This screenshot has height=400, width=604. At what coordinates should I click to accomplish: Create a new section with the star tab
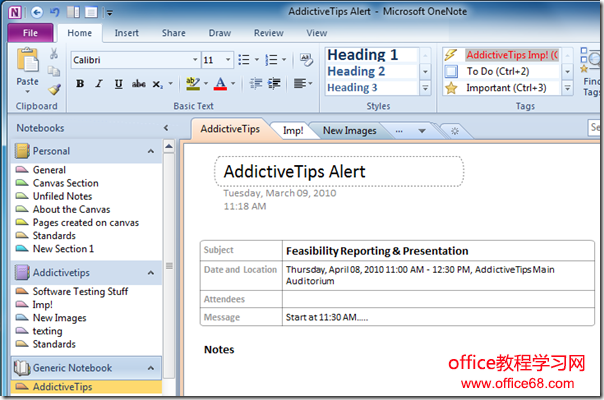click(x=455, y=131)
